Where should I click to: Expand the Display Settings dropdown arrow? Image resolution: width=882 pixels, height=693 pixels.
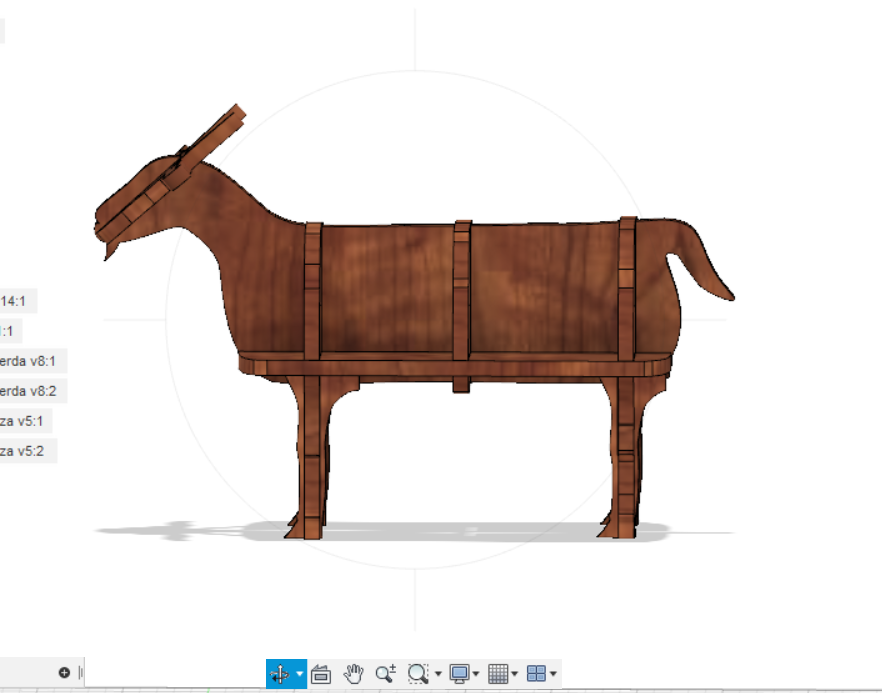[x=476, y=673]
